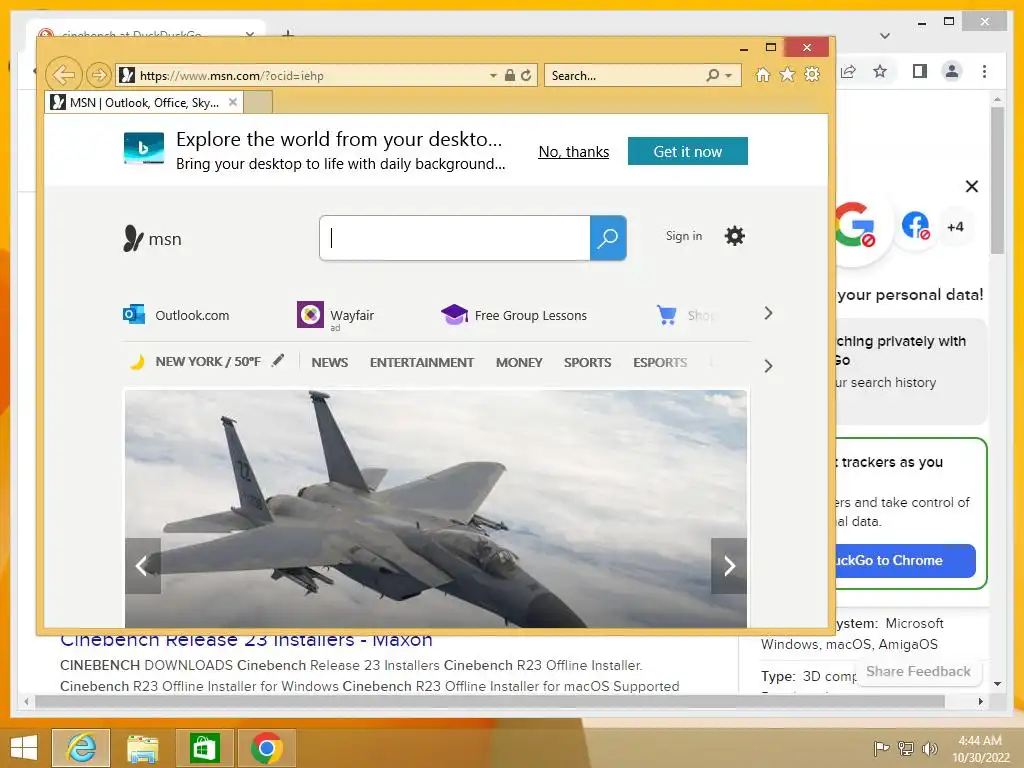This screenshot has width=1024, height=768.
Task: Click the msn logo
Action: coord(152,239)
